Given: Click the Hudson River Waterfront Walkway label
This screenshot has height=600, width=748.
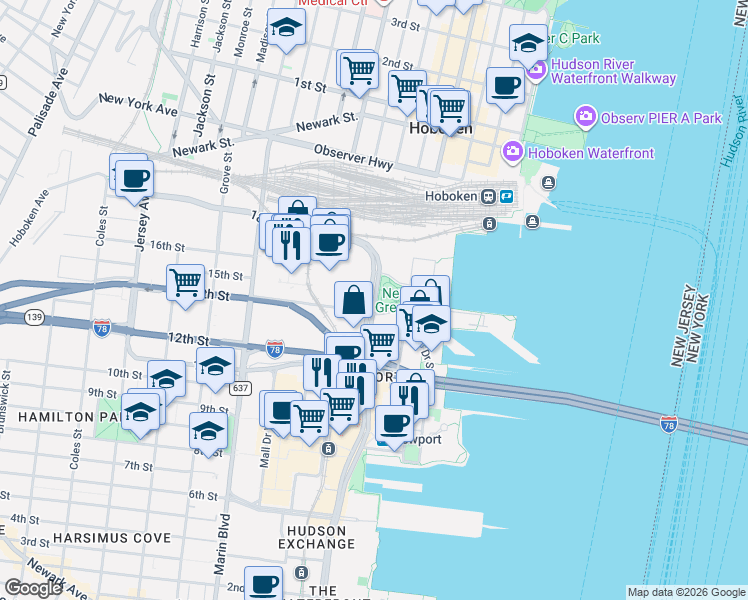Looking at the screenshot, I should [613, 71].
